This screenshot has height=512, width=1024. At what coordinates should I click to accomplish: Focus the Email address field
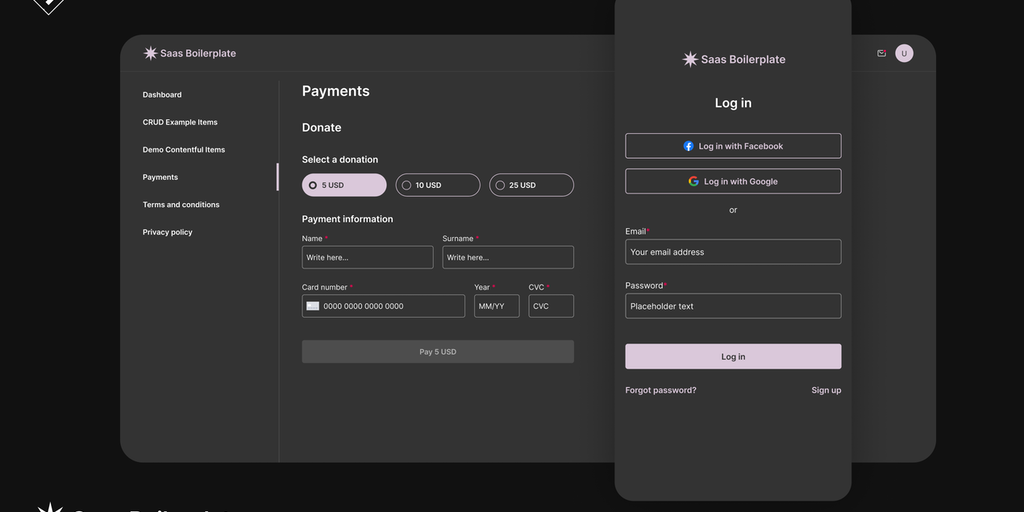(x=733, y=252)
